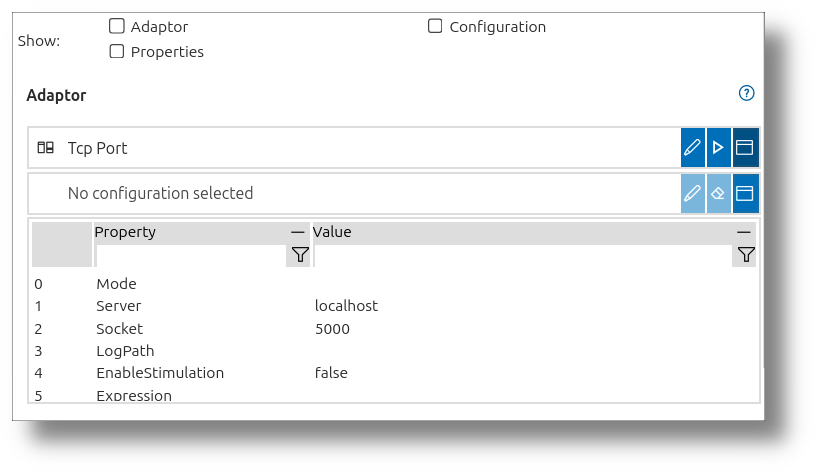Click the eraser icon to clear configuration
817x473 pixels.
(x=719, y=194)
